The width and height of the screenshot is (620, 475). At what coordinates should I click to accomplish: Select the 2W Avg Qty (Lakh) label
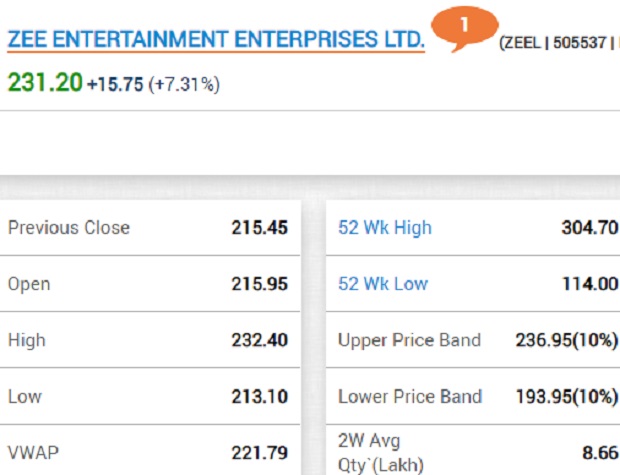[x=382, y=452]
